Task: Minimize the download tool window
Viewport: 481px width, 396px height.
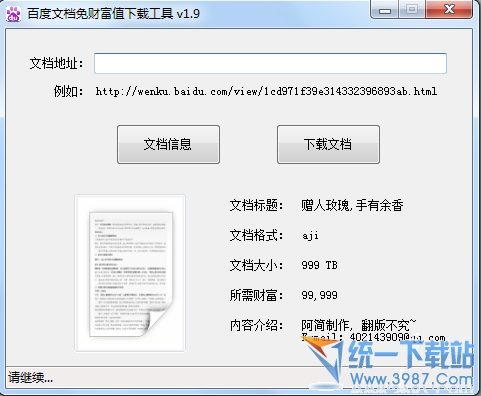Action: (x=385, y=10)
